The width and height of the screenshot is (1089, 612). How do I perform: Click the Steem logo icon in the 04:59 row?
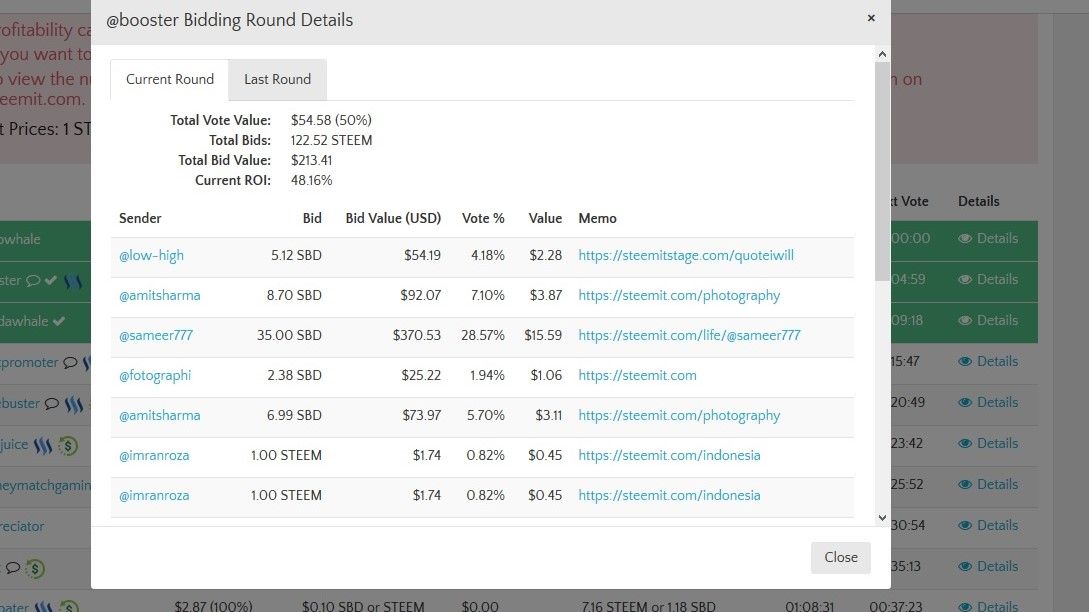[73, 281]
